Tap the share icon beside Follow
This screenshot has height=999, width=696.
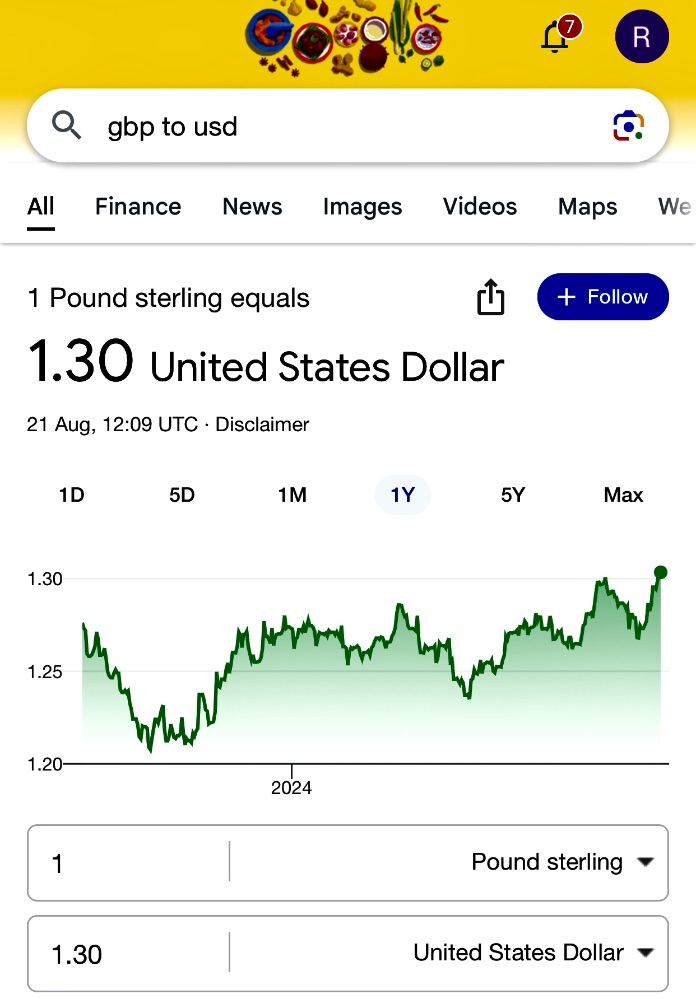point(491,297)
